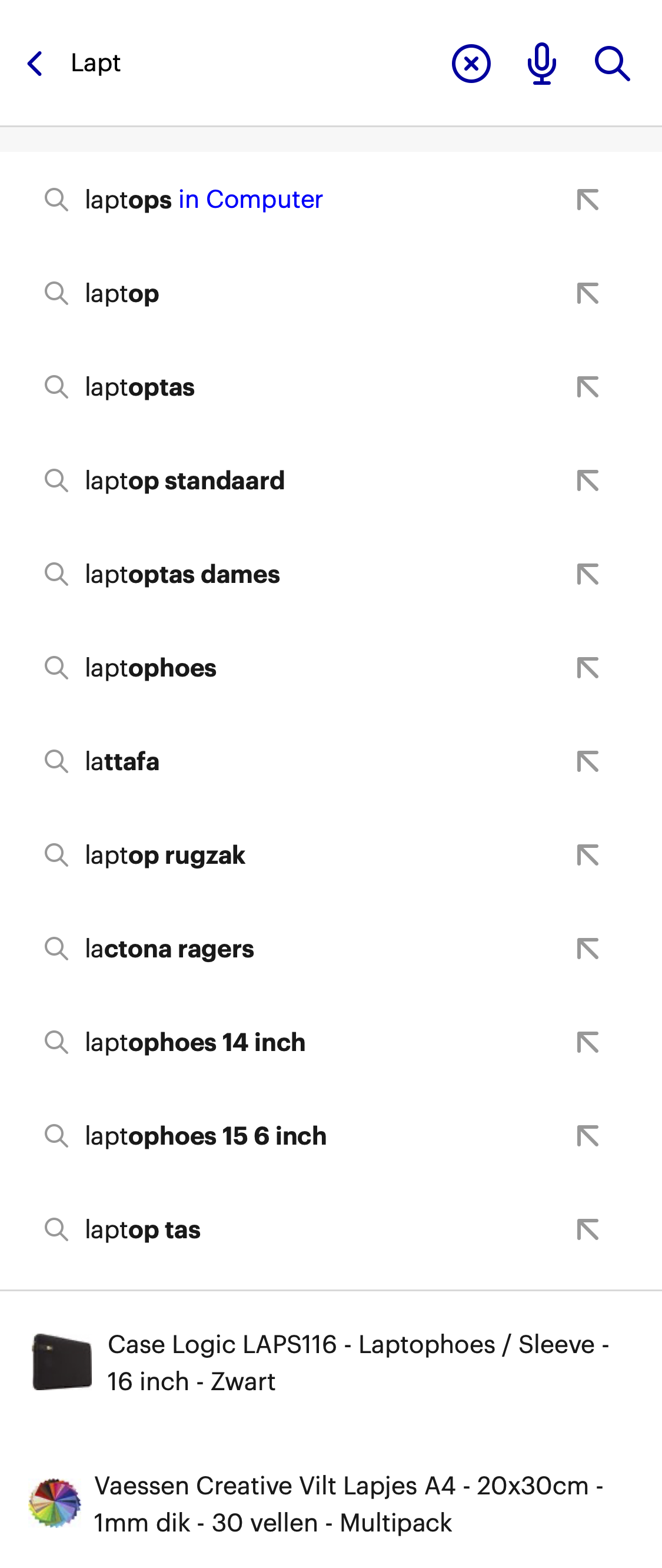Viewport: 662px width, 1568px height.
Task: Insert 'laptophoes 14 inch' via arrow icon
Action: click(x=588, y=1043)
